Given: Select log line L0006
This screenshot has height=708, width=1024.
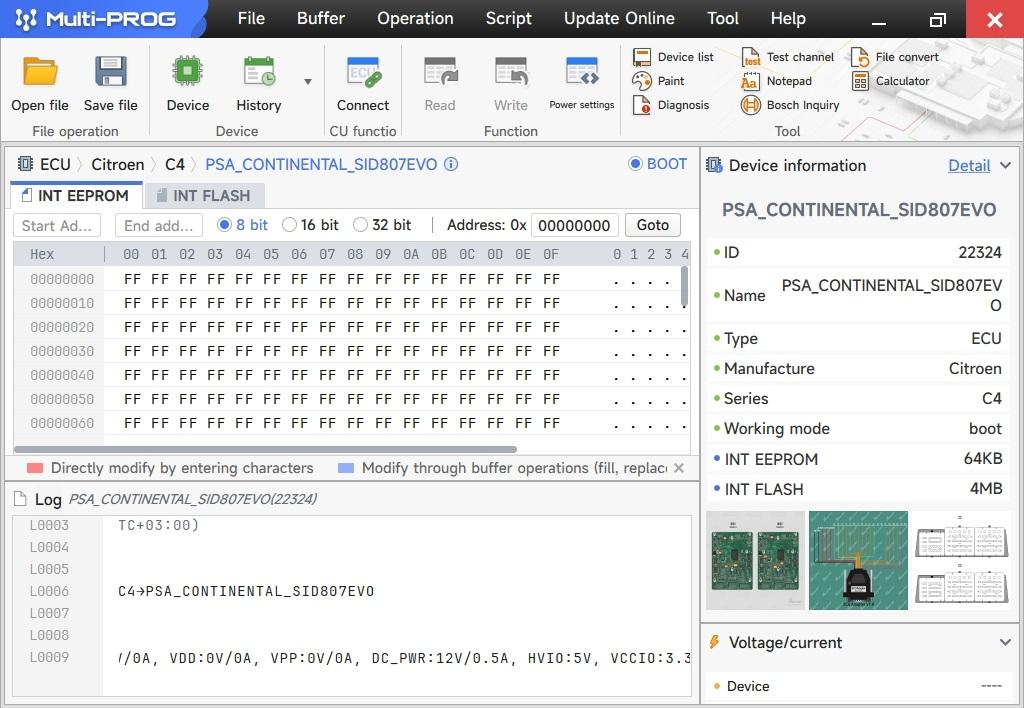Looking at the screenshot, I should click(49, 591).
